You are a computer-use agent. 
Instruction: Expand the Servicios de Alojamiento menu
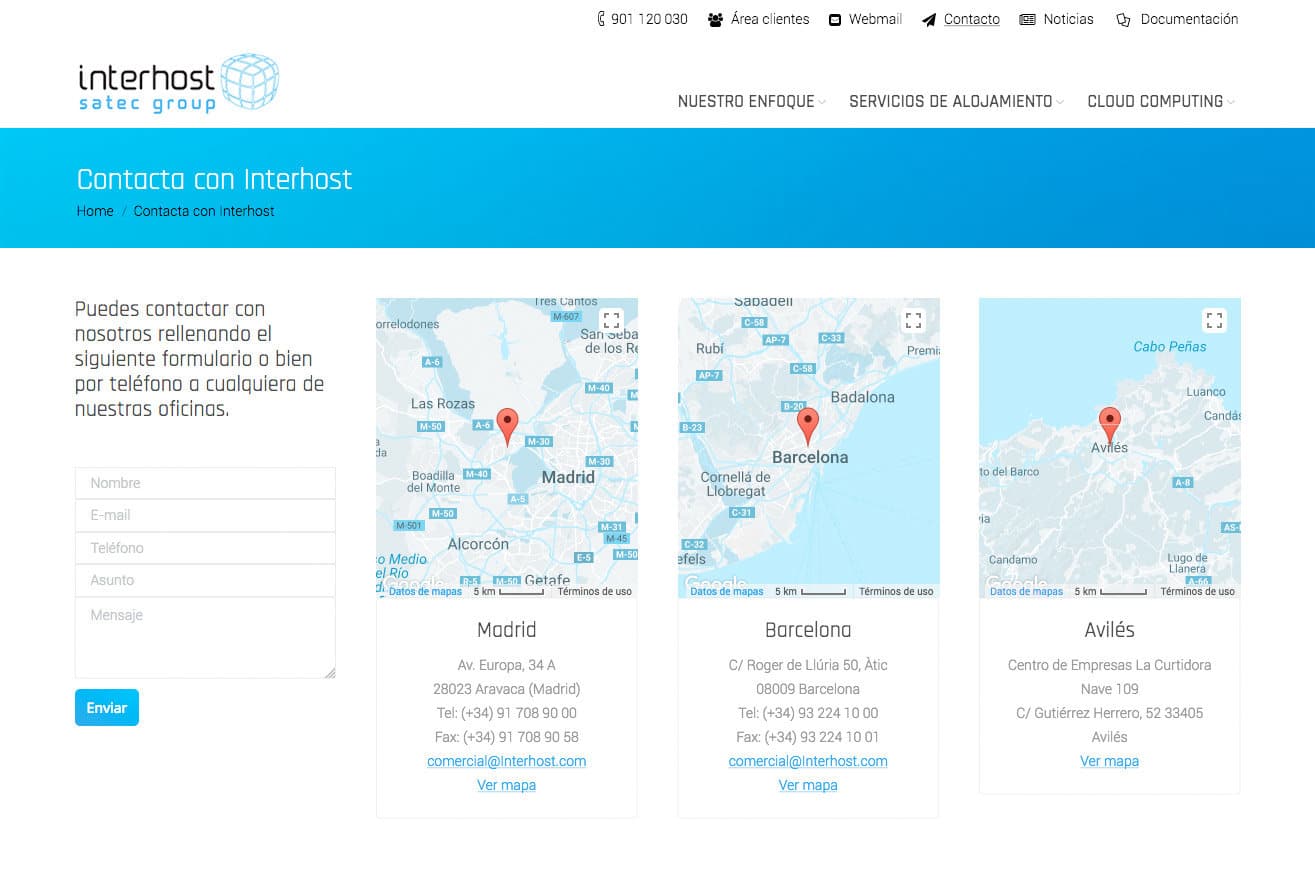[956, 101]
